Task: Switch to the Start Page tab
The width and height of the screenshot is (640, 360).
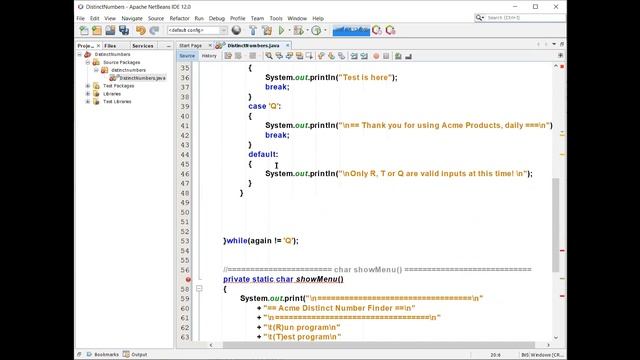Action: tap(191, 46)
